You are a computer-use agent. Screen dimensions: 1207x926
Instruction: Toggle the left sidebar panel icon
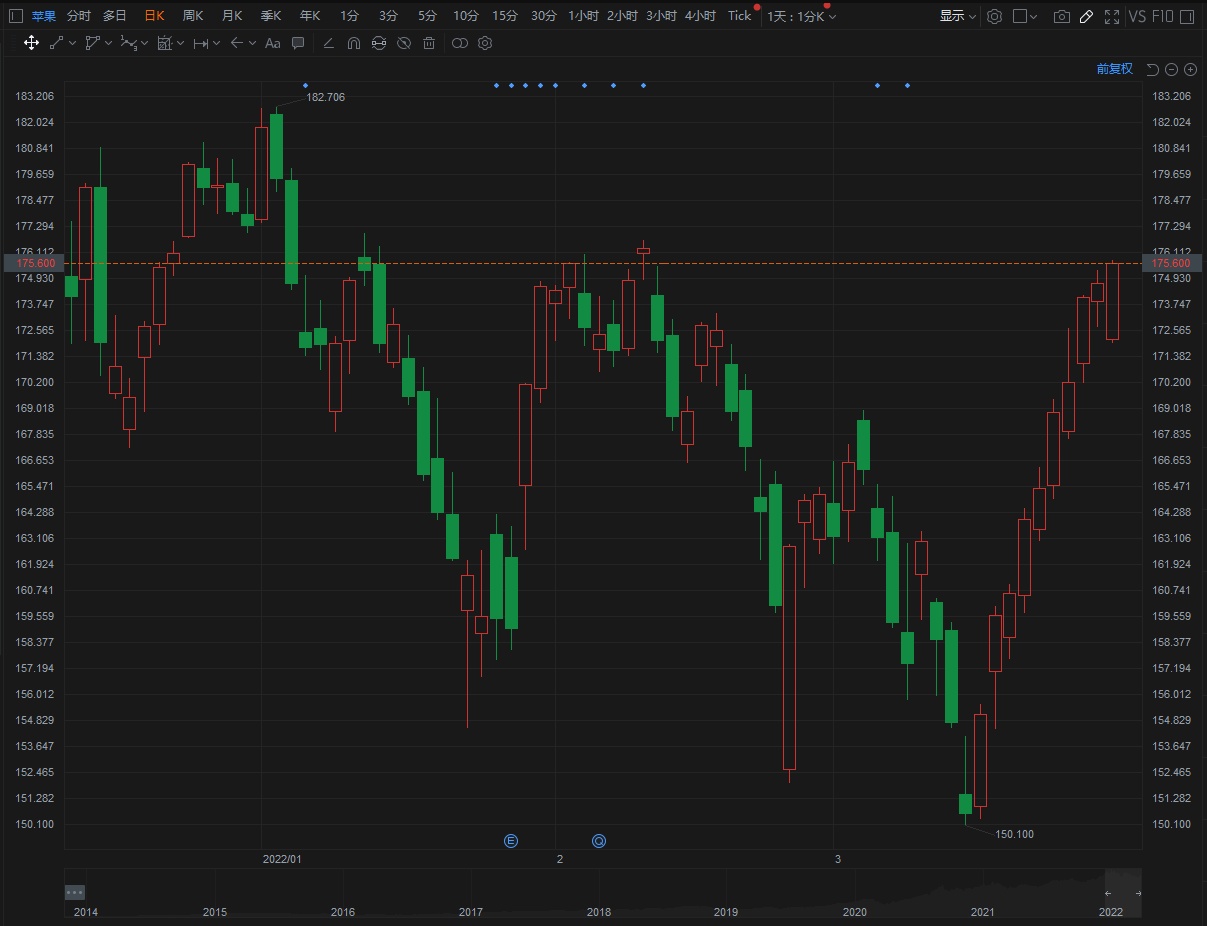click(x=14, y=16)
